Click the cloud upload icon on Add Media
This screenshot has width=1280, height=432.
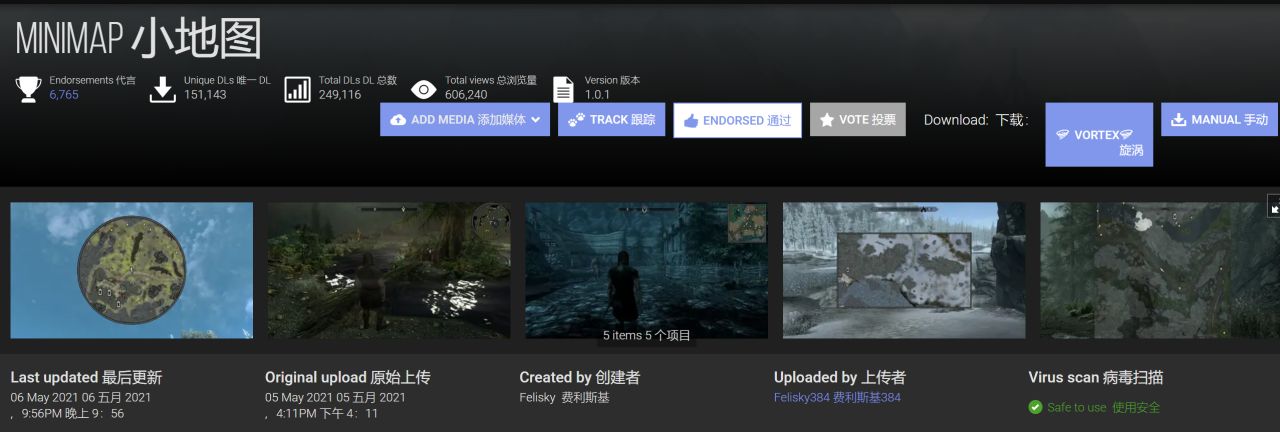click(398, 120)
